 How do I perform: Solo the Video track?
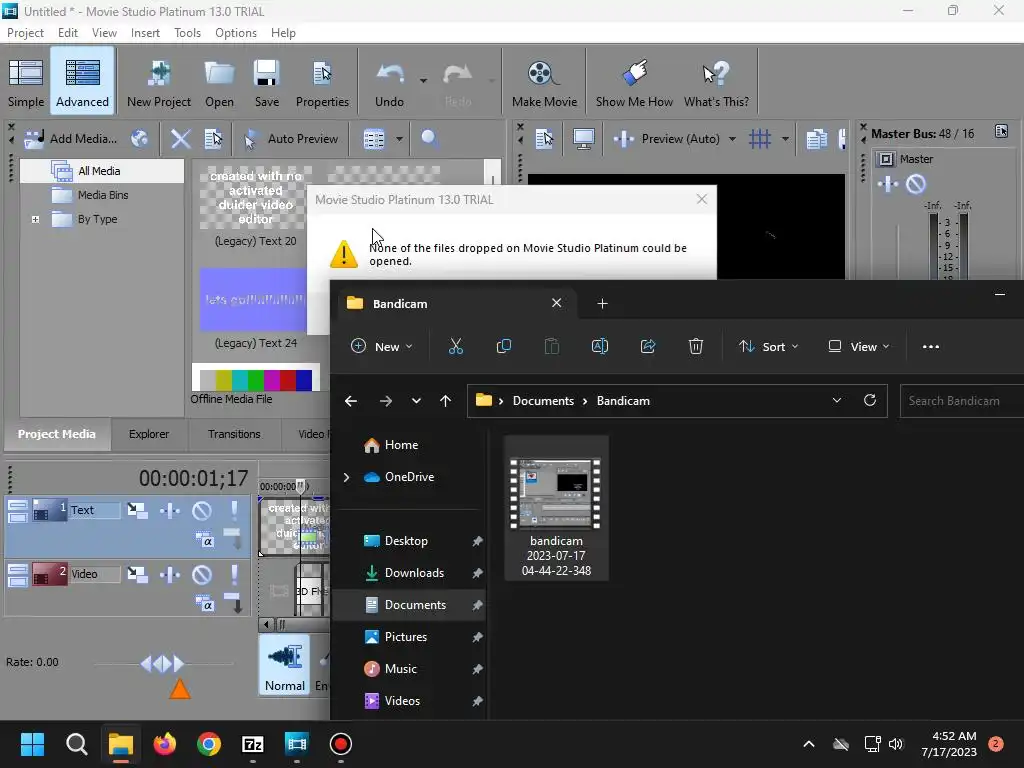click(234, 574)
